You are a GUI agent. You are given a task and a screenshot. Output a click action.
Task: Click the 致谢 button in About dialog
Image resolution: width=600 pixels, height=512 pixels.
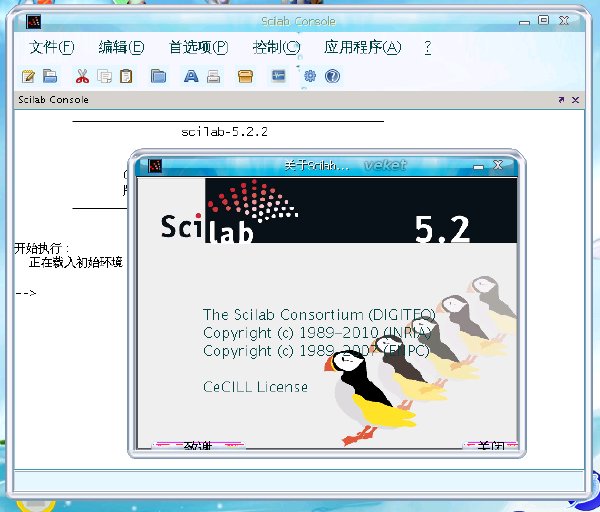[x=198, y=445]
